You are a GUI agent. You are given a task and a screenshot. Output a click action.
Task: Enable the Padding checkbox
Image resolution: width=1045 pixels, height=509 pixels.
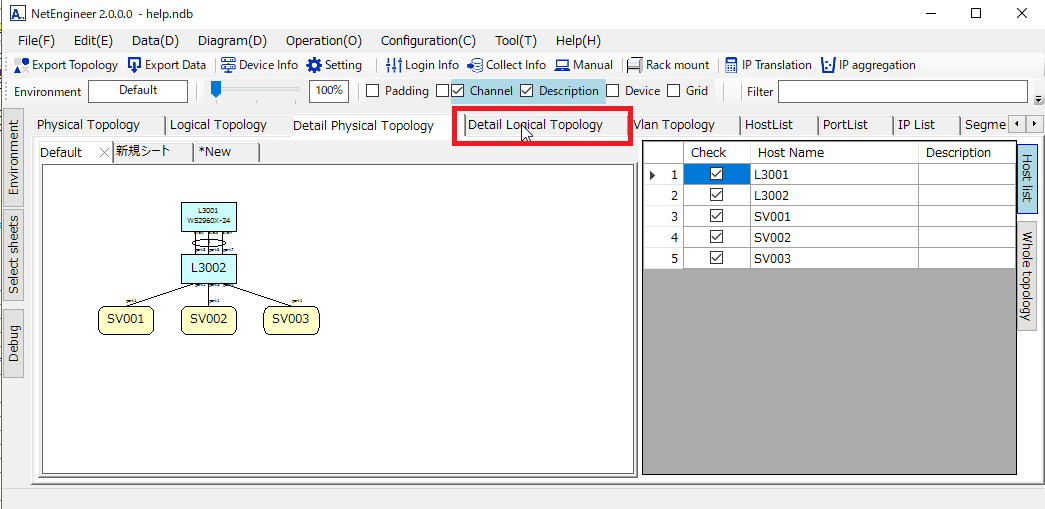[x=373, y=91]
